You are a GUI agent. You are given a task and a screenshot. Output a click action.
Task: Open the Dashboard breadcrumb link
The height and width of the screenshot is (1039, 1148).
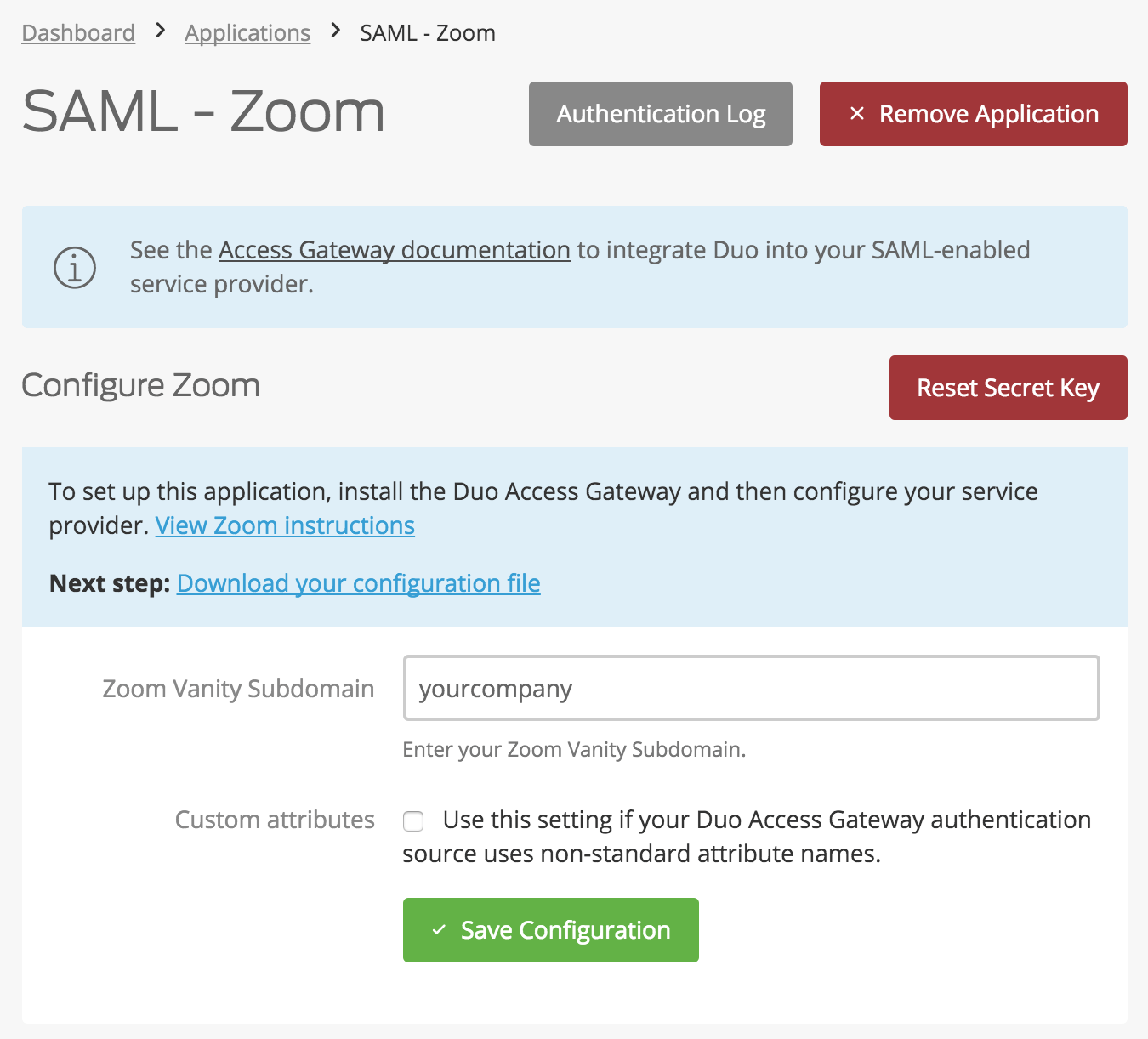(77, 32)
